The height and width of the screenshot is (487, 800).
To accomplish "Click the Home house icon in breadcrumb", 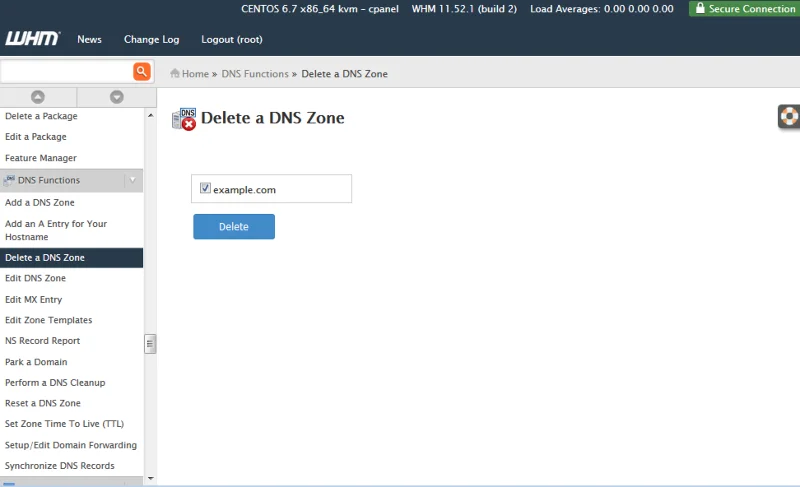I will pos(175,73).
